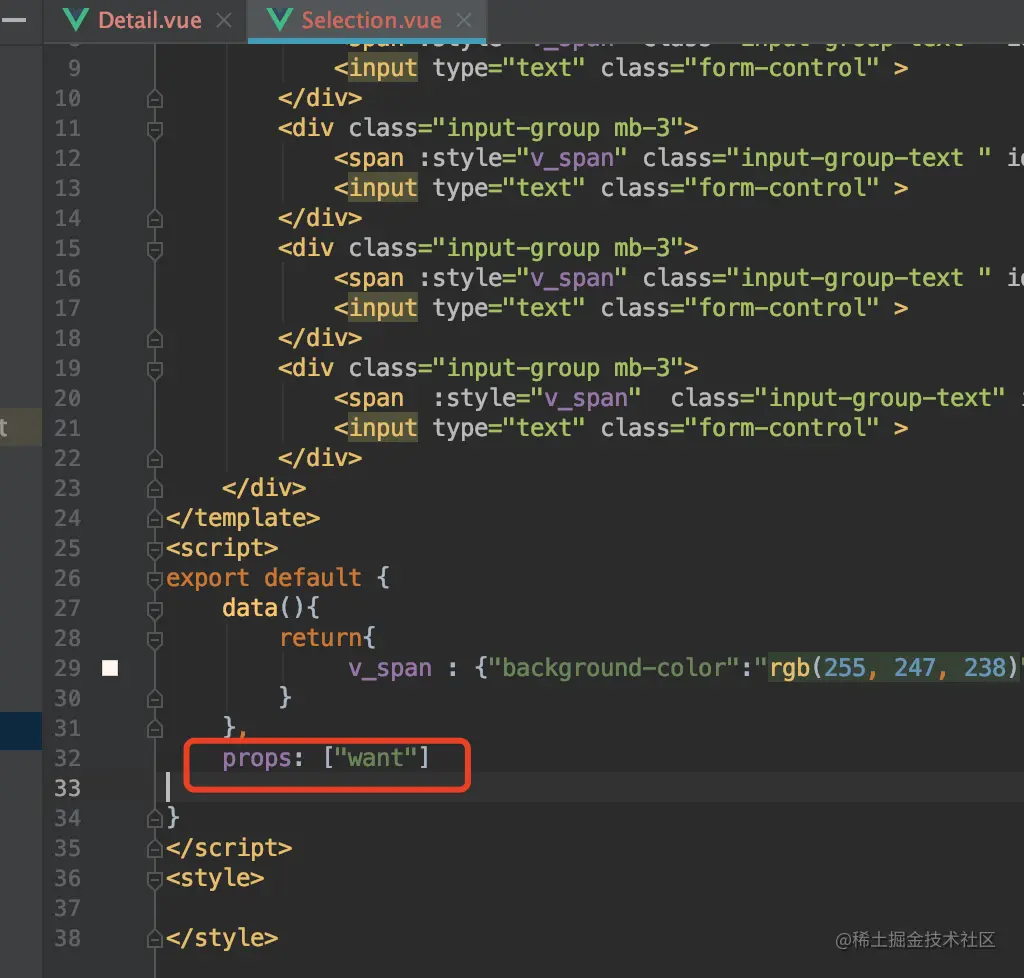Click the opening <script> tag

coord(222,548)
